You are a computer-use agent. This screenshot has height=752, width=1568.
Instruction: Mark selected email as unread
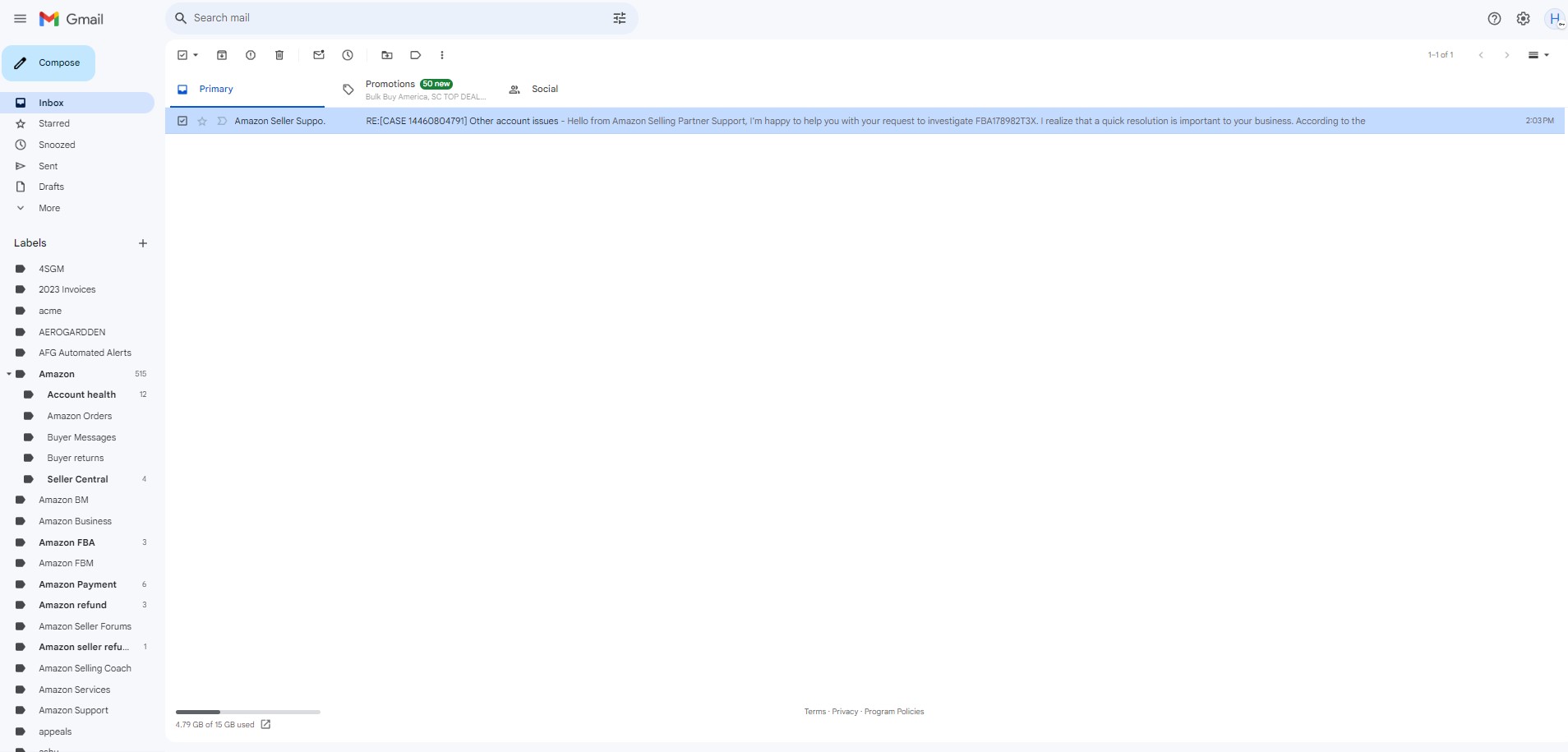click(319, 55)
